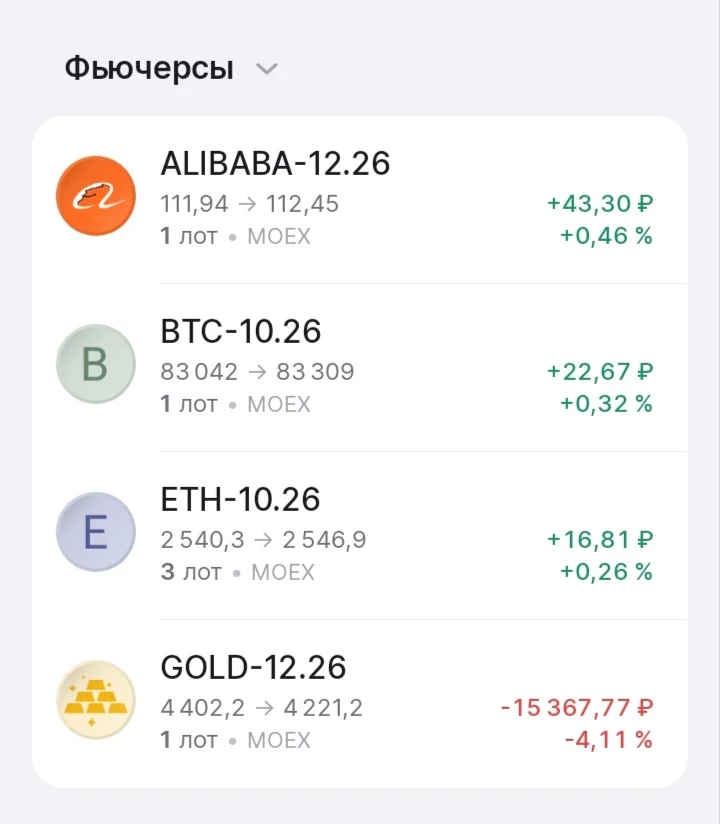The image size is (720, 824).
Task: Open the Фьючерсы section heading
Action: 149,68
